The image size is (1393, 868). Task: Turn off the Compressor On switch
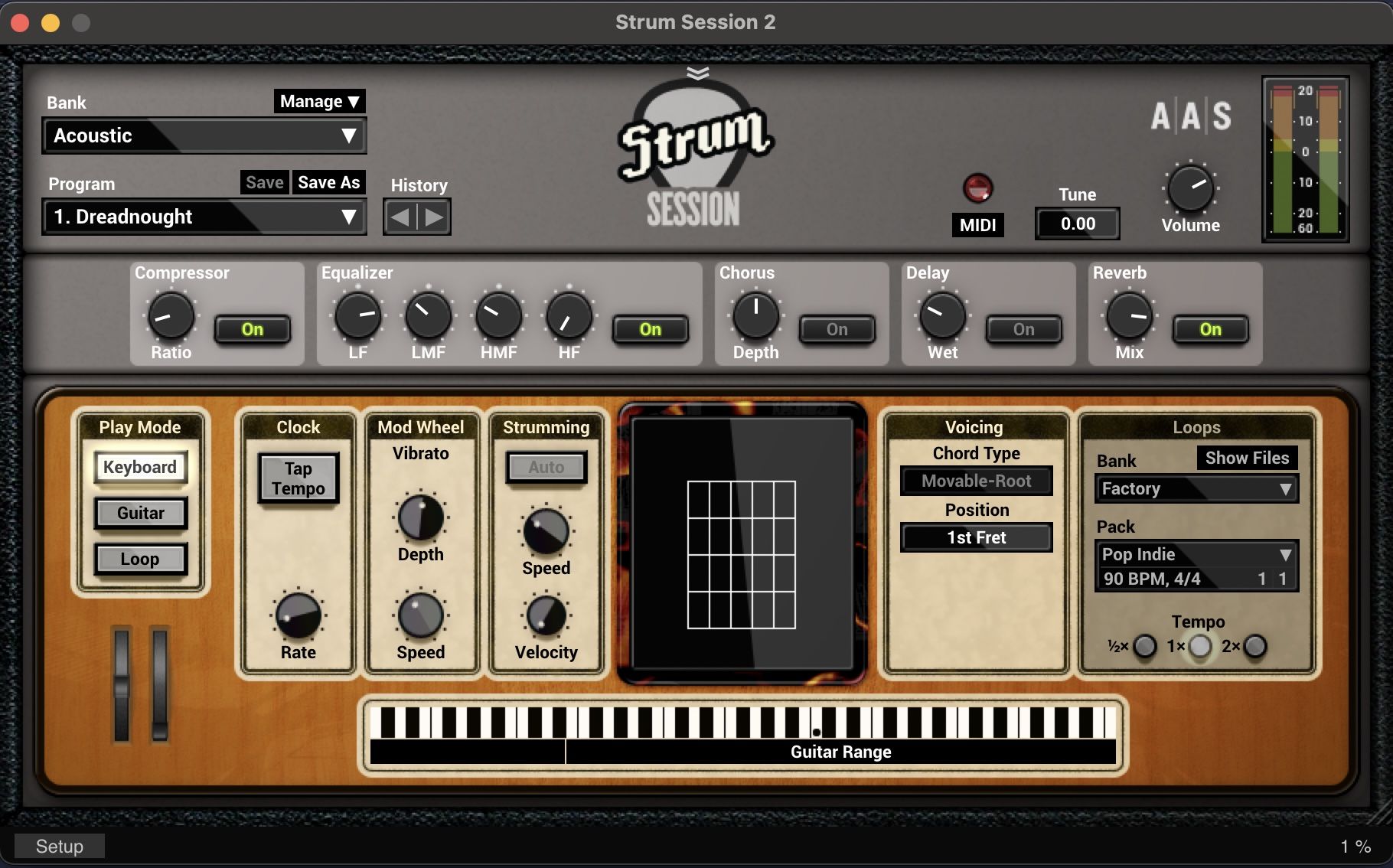pos(253,329)
